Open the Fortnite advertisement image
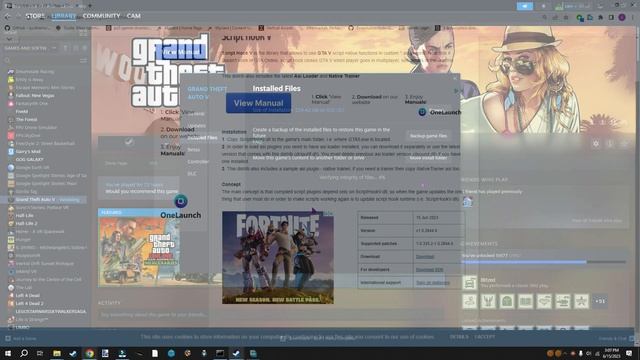This screenshot has width=640, height=360. 278,258
